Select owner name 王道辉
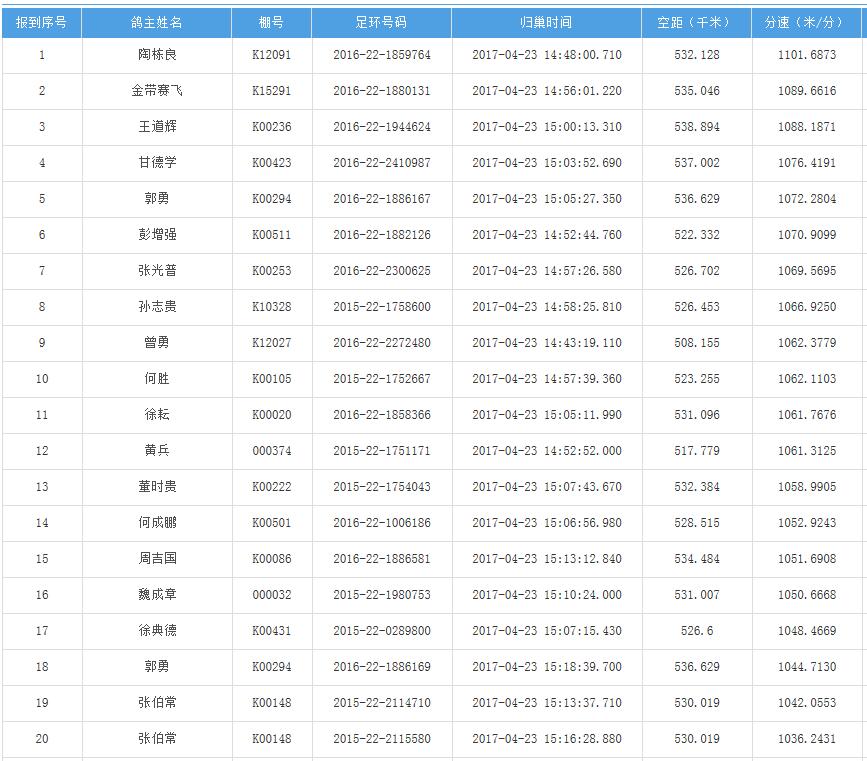 (x=157, y=127)
